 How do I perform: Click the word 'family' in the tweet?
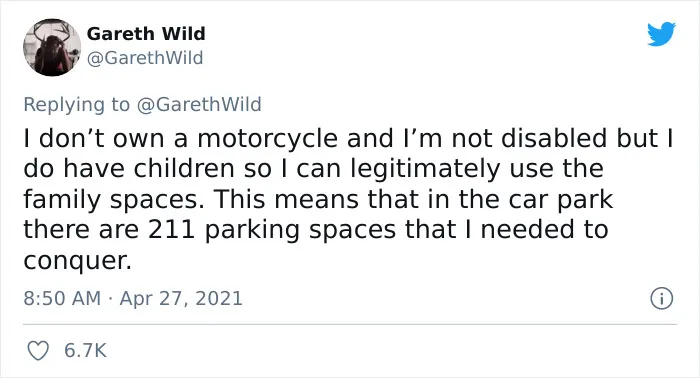click(x=62, y=199)
